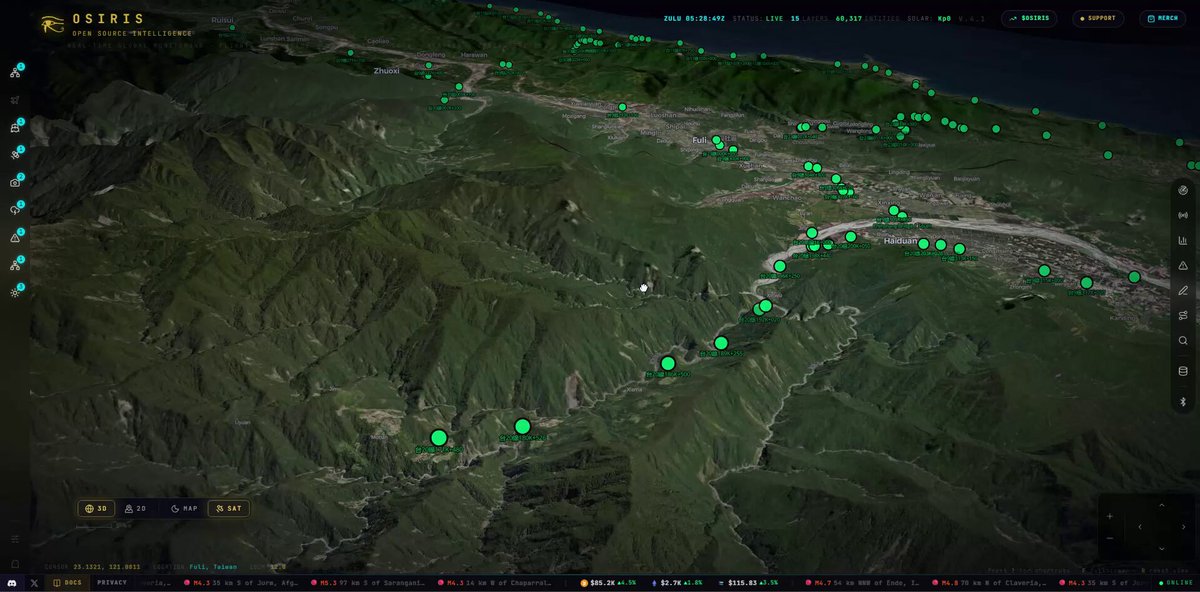The image size is (1200, 592).
Task: Zoom in with the plus control
Action: click(x=1110, y=516)
